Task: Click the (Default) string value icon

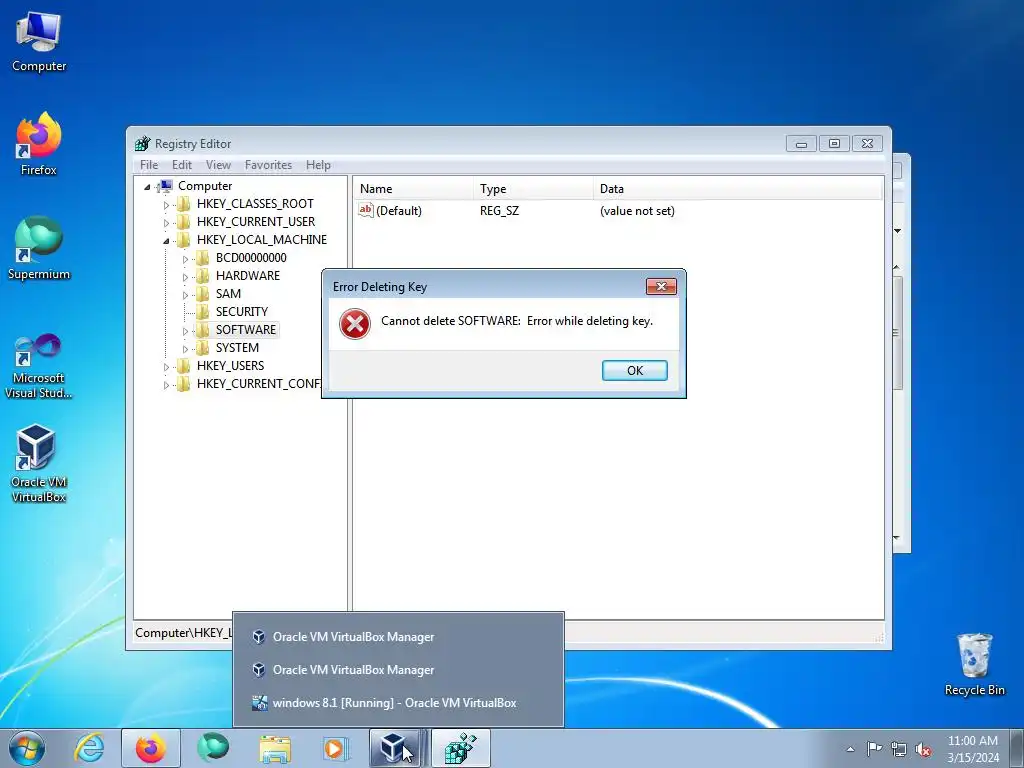Action: (x=366, y=210)
